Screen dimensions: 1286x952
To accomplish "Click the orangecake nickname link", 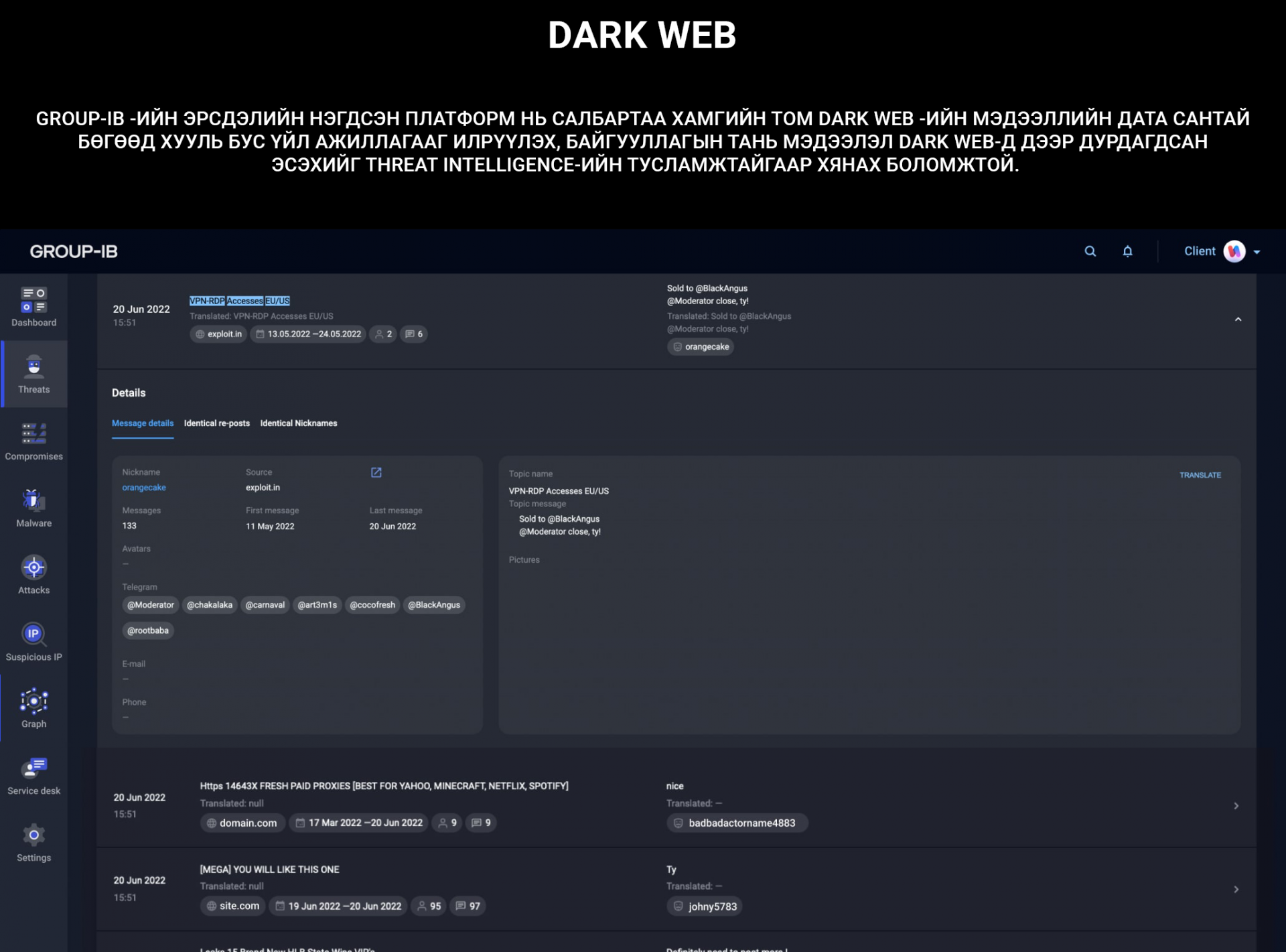I will tap(144, 488).
